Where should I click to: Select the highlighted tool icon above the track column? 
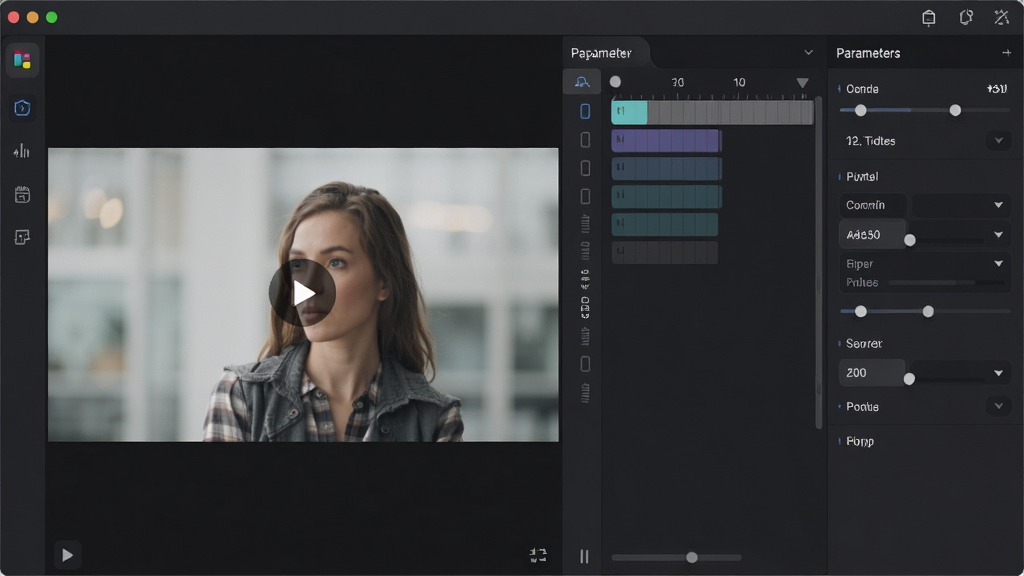tap(582, 82)
